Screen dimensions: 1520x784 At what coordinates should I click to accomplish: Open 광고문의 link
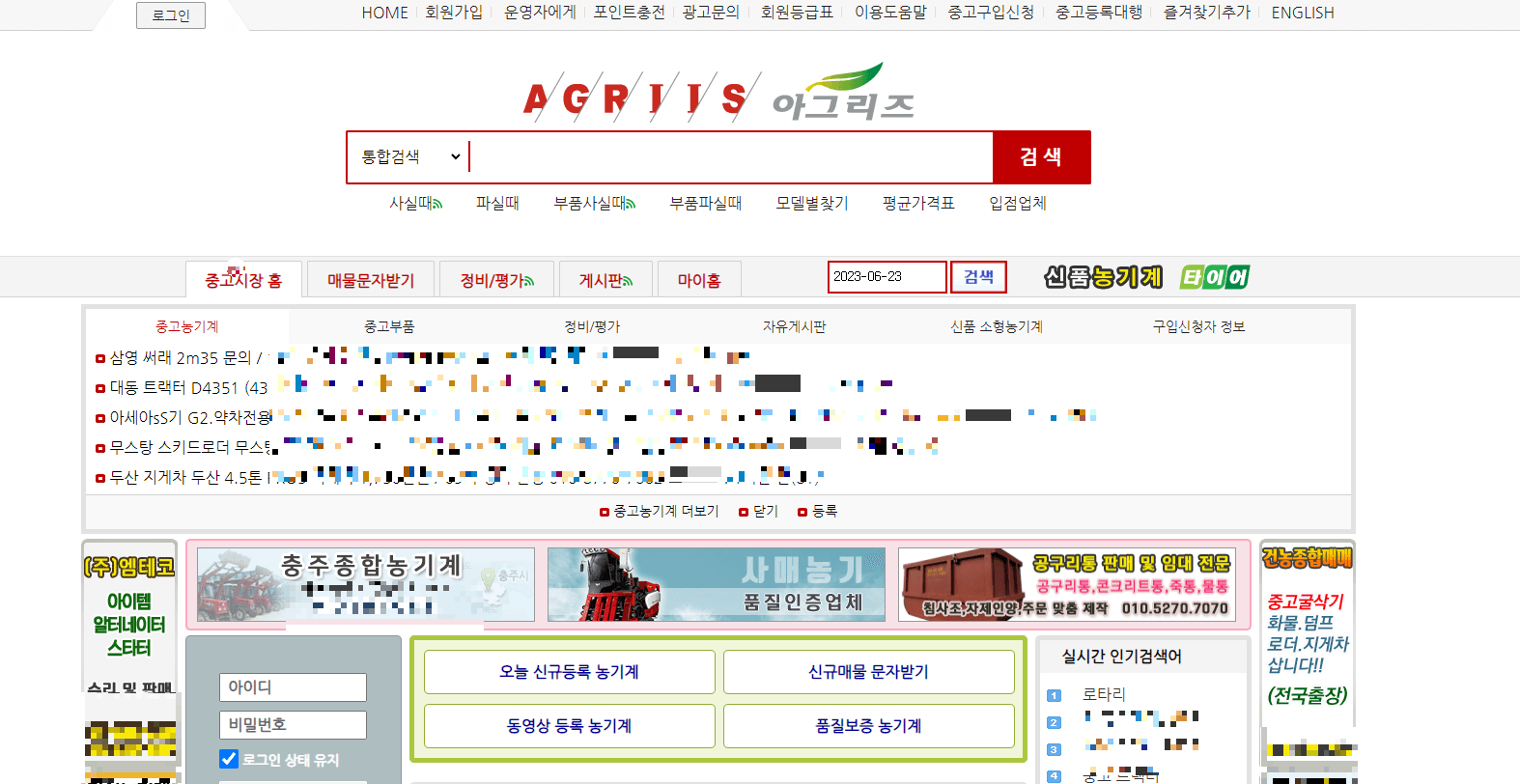(x=711, y=13)
